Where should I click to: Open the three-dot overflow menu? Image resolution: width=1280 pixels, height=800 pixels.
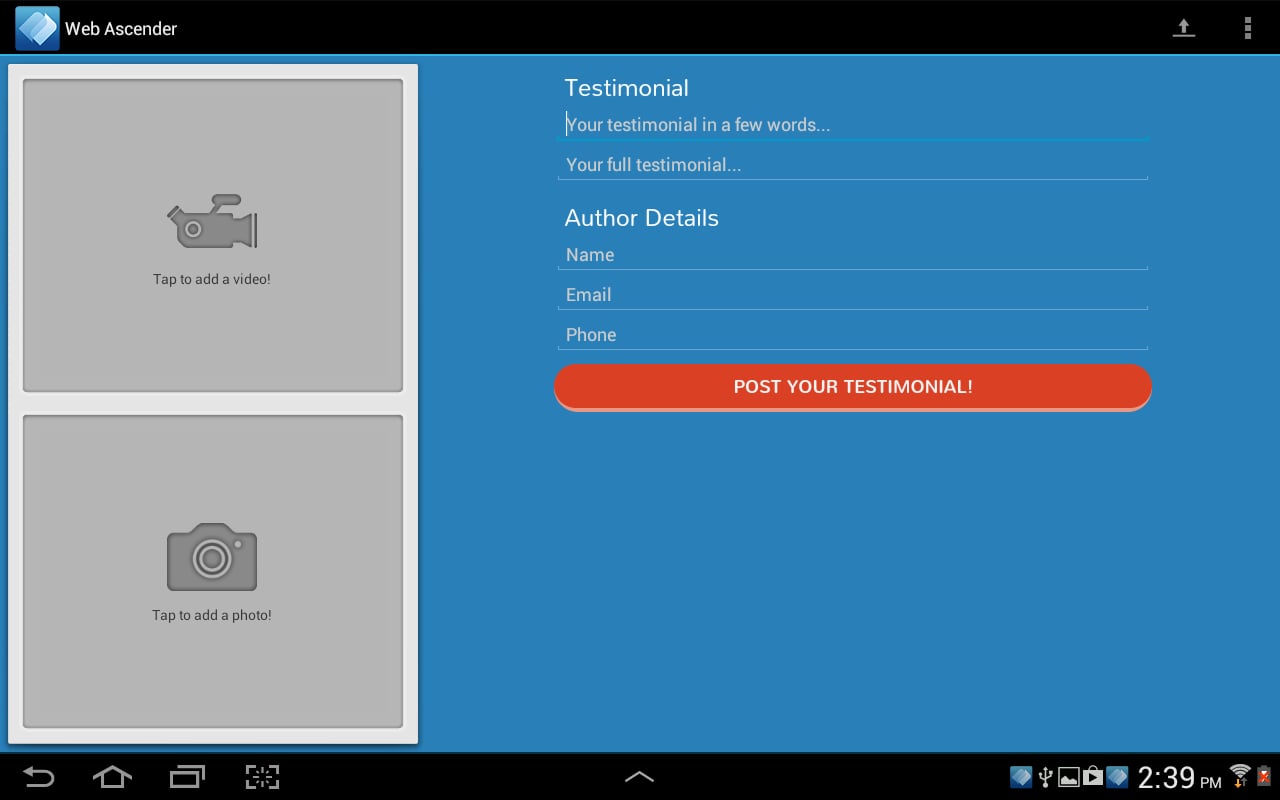pyautogui.click(x=1247, y=28)
